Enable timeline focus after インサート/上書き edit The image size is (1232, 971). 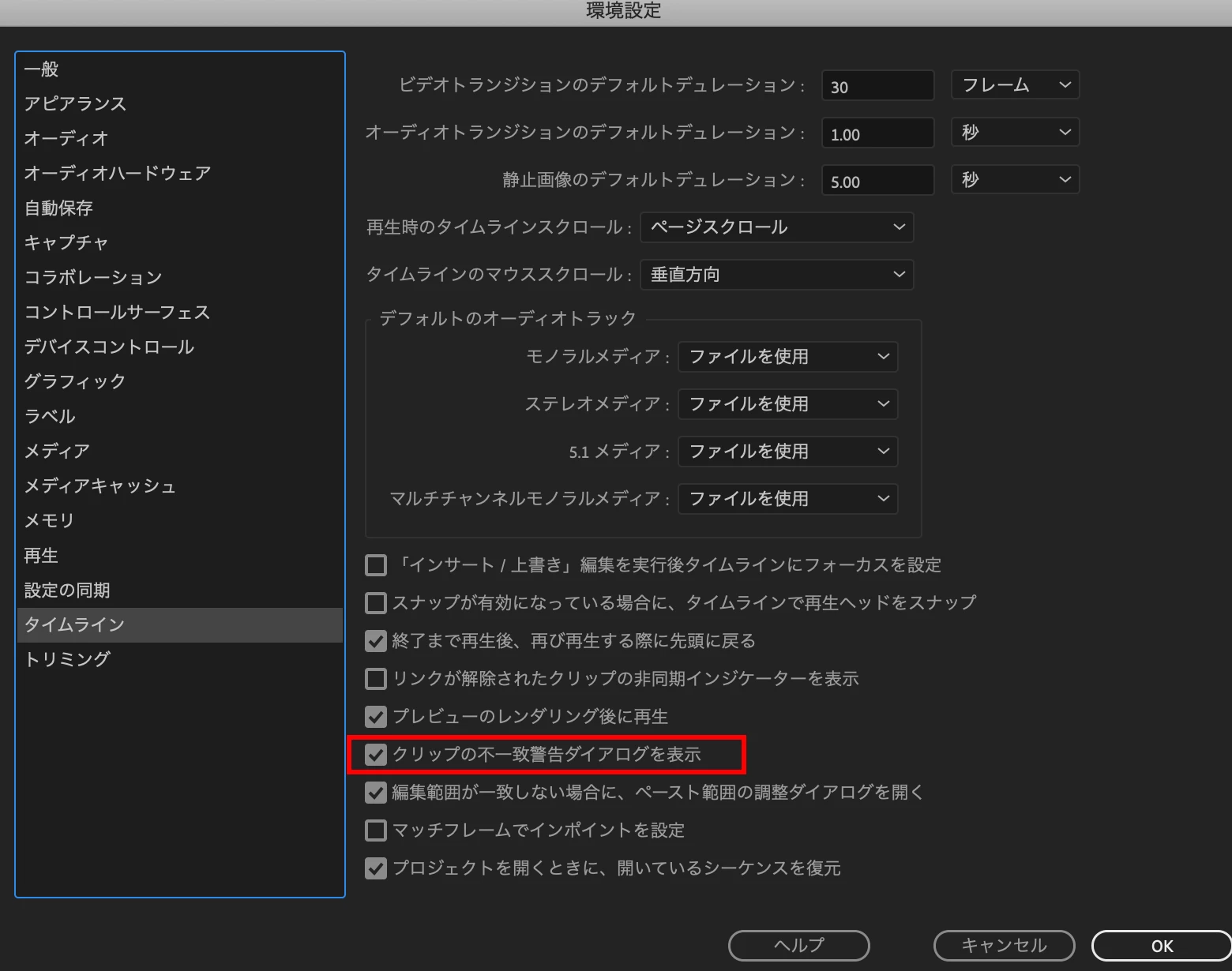[376, 565]
